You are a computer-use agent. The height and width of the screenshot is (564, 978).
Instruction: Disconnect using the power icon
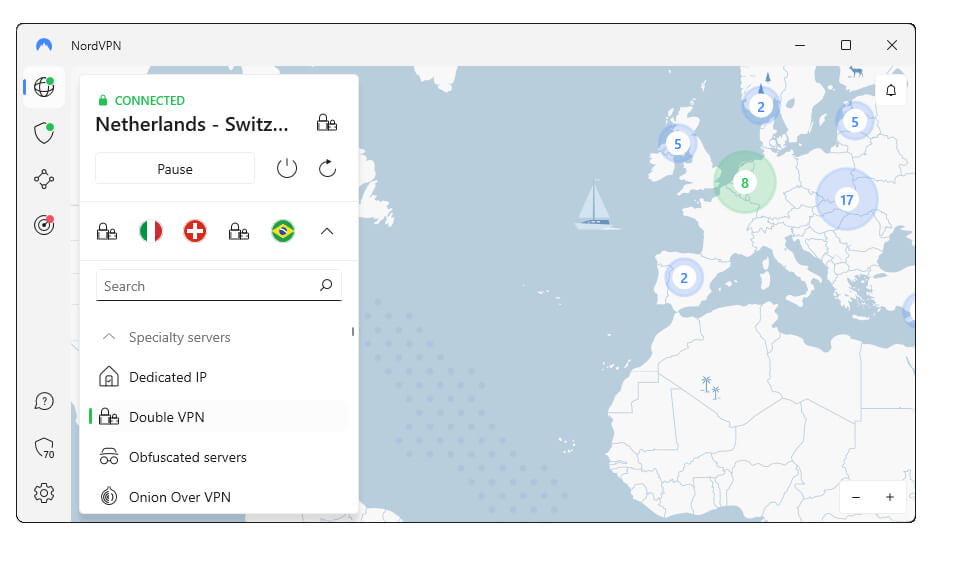pos(287,168)
